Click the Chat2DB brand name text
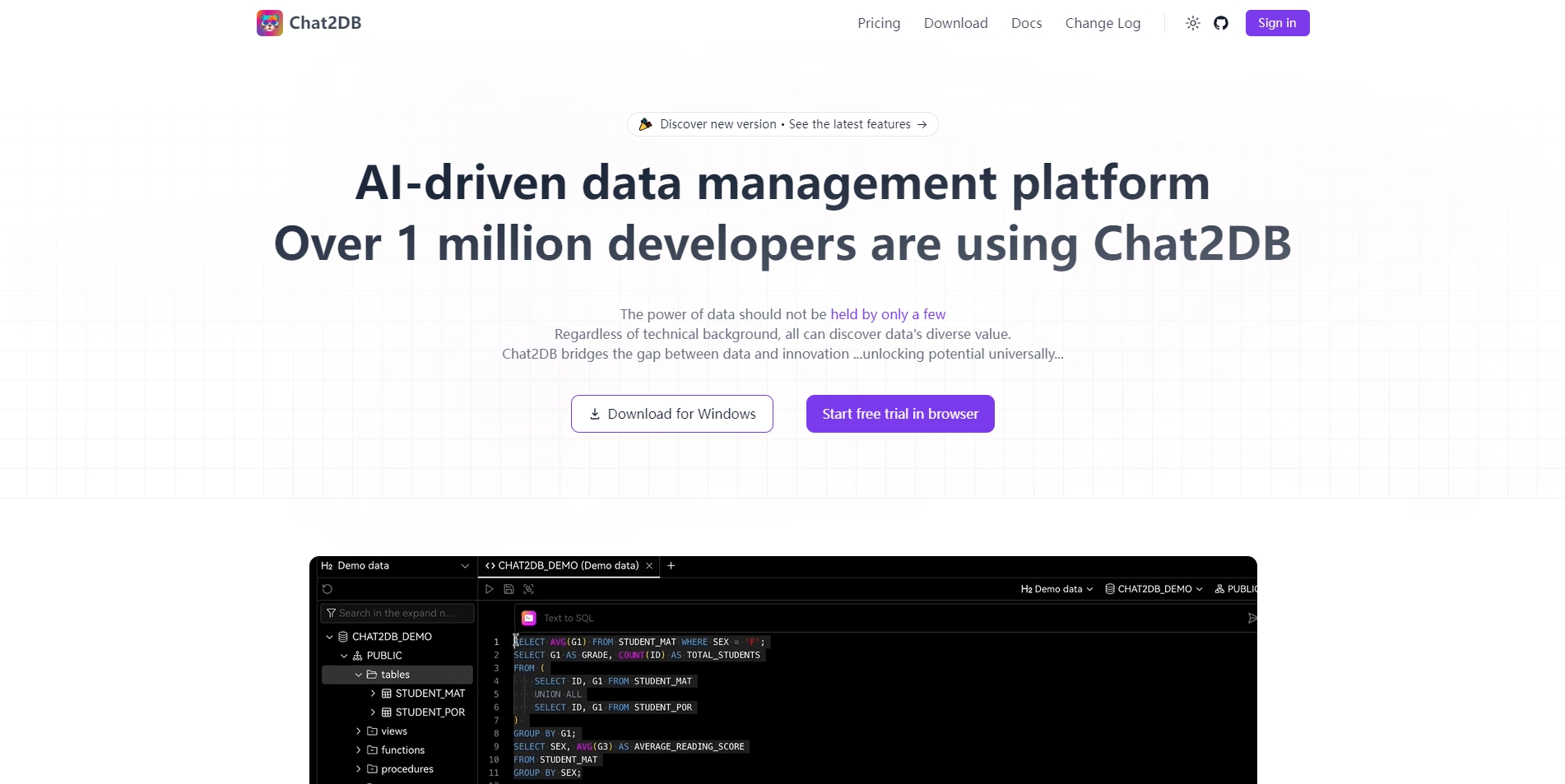1565x784 pixels. click(325, 23)
